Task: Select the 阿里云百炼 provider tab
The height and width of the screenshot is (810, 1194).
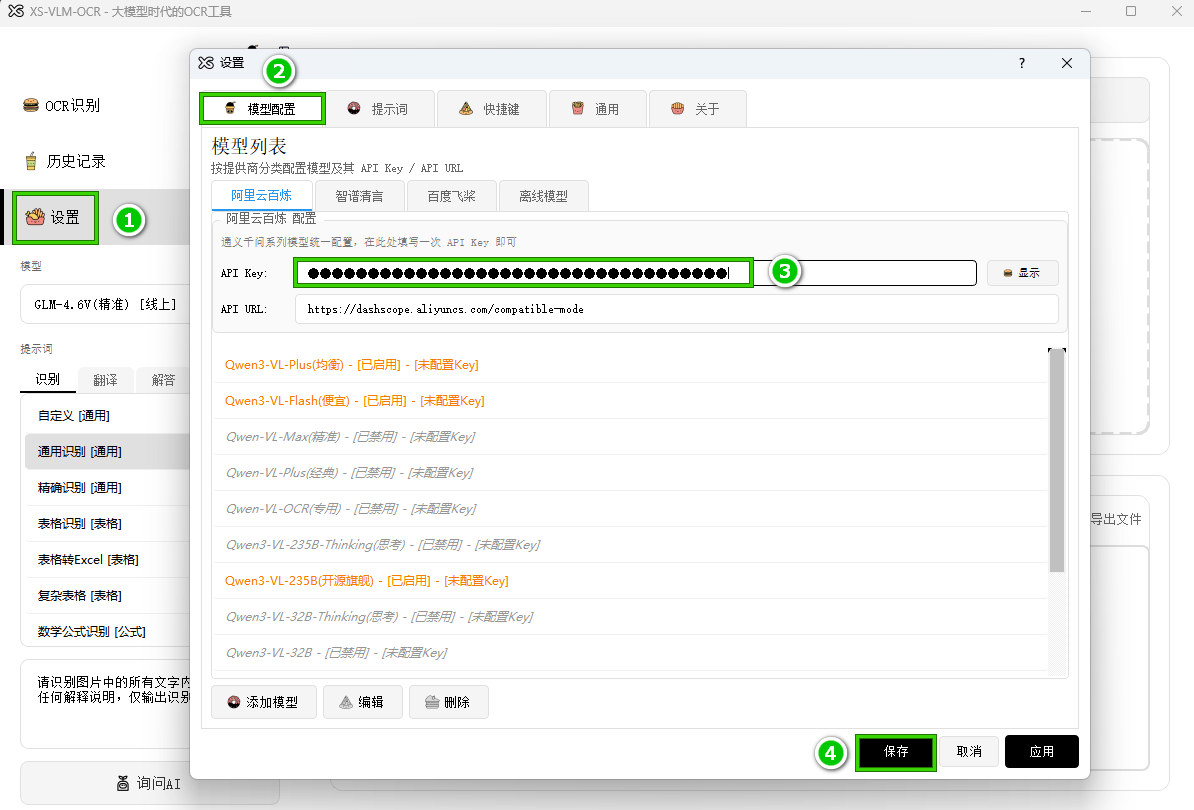Action: (261, 196)
